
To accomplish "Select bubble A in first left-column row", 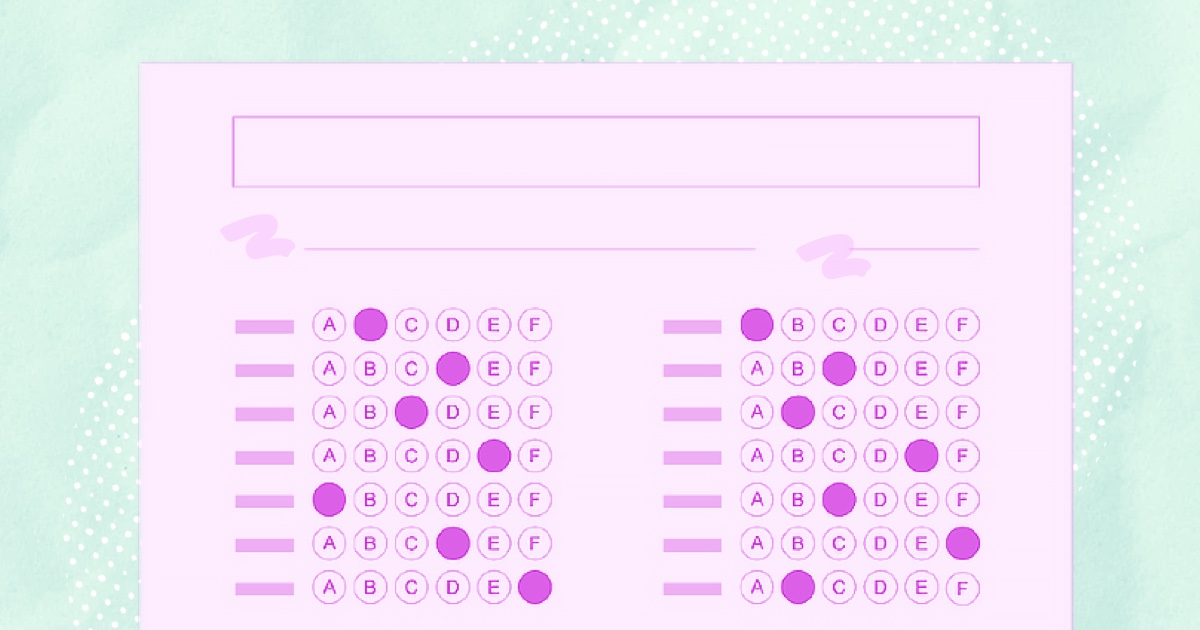I will tap(329, 325).
